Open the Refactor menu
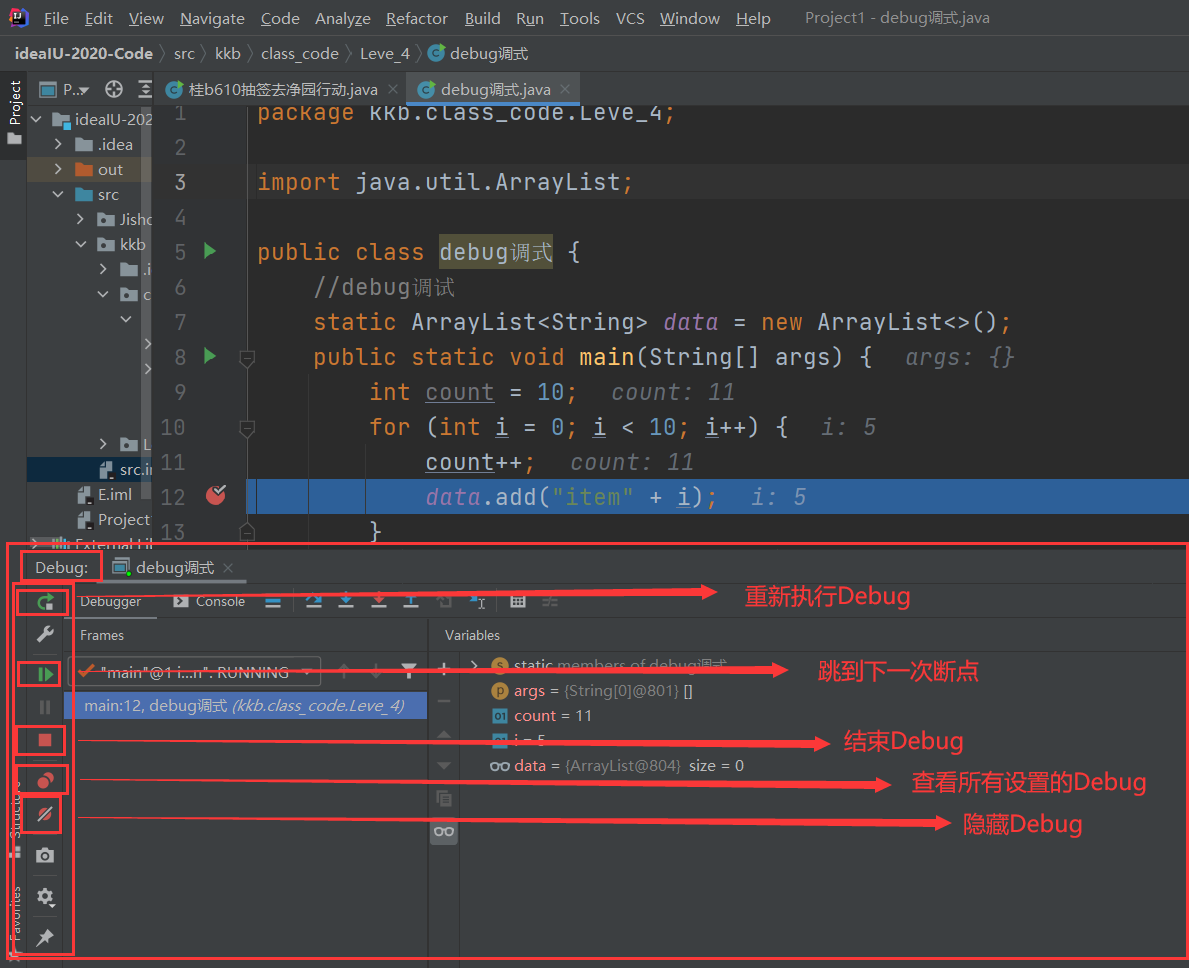 point(416,18)
